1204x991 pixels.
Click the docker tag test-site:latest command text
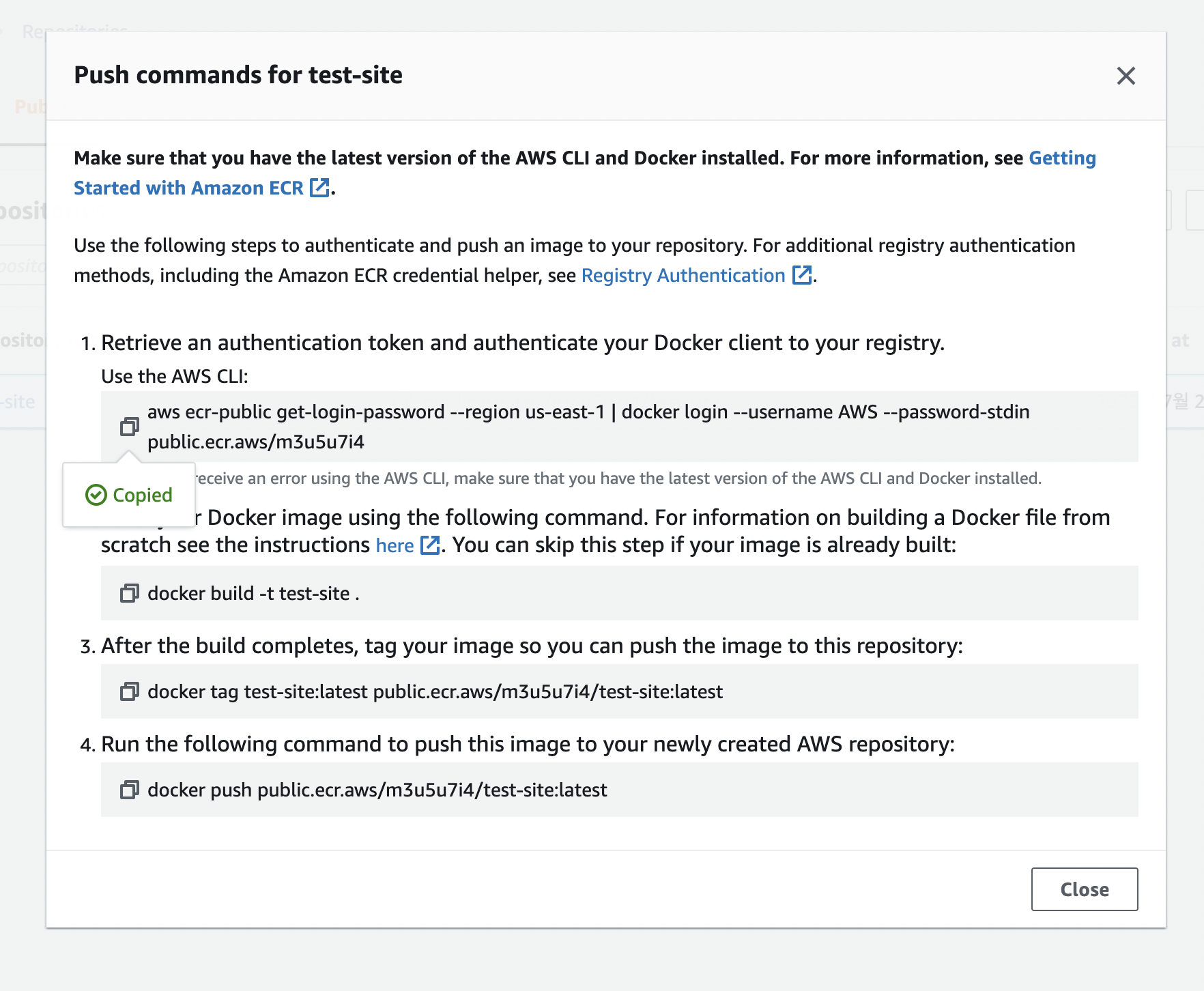coord(435,691)
